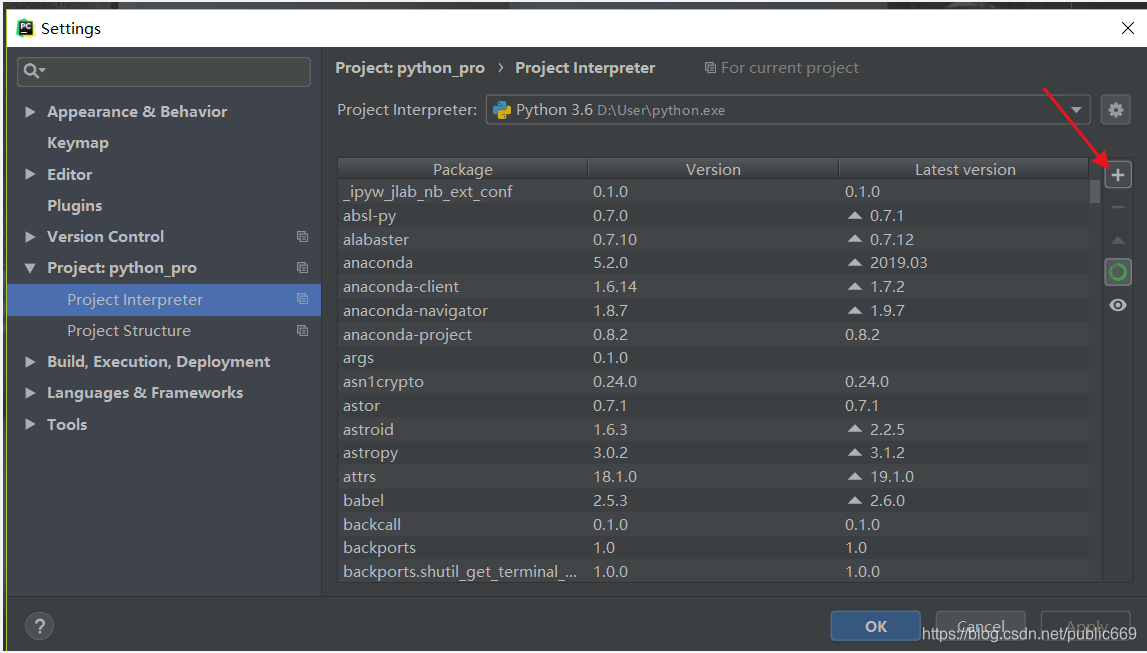Sort by the Version column header
Screen dimensions: 1147x653
pyautogui.click(x=713, y=169)
